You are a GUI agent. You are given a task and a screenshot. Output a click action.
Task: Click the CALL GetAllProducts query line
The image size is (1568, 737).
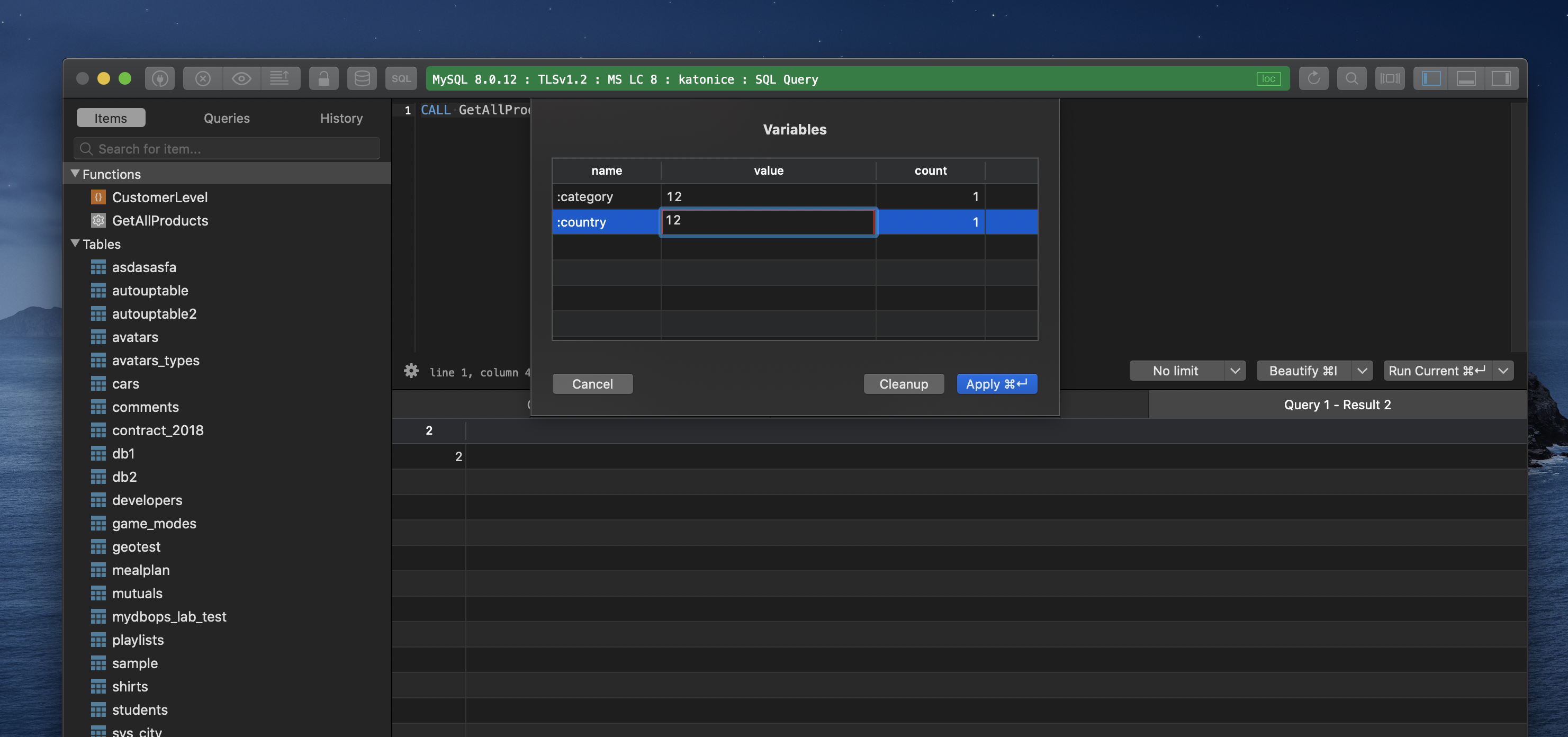coord(475,110)
